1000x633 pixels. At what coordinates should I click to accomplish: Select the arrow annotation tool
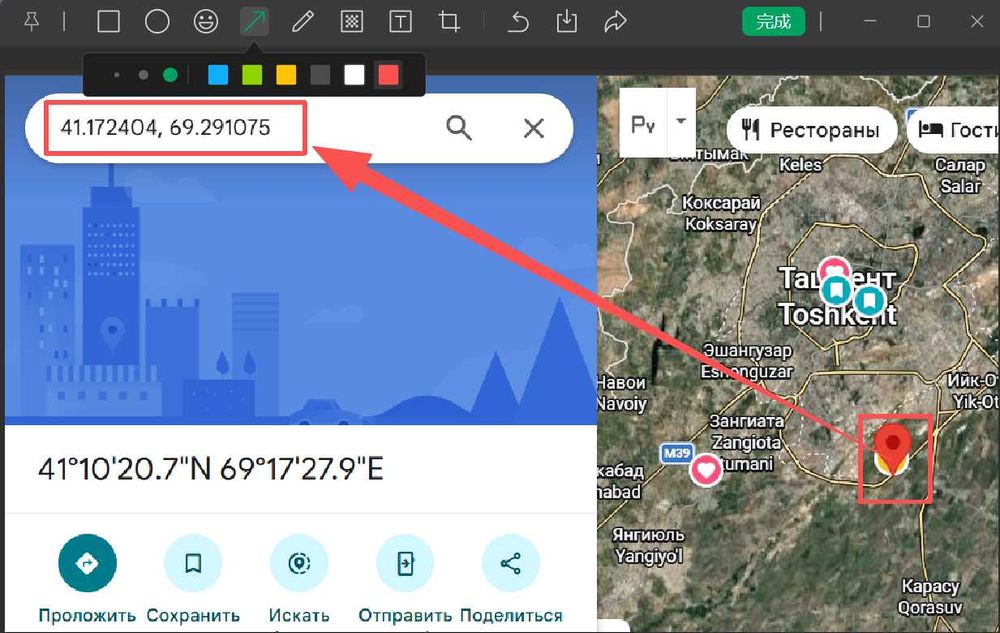[254, 22]
